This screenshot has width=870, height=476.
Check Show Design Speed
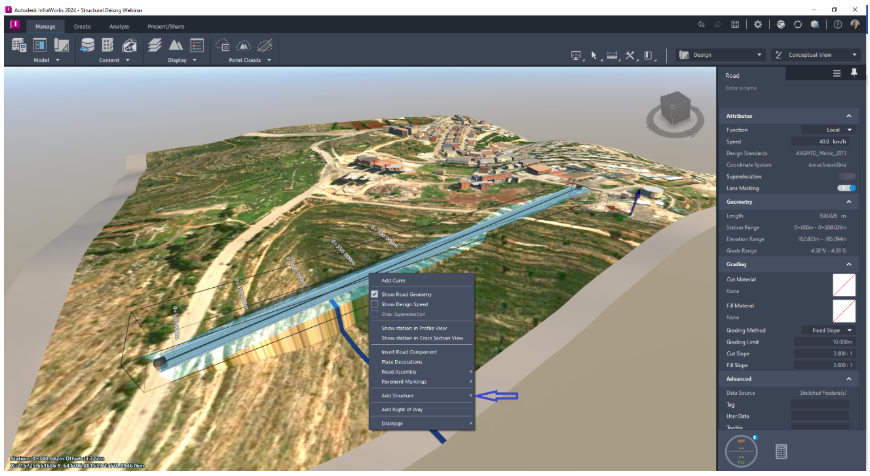[375, 304]
